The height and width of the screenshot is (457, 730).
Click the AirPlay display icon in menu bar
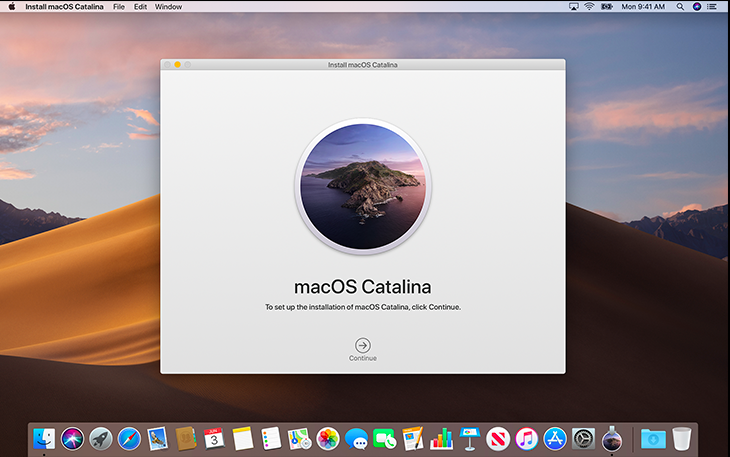[x=574, y=7]
